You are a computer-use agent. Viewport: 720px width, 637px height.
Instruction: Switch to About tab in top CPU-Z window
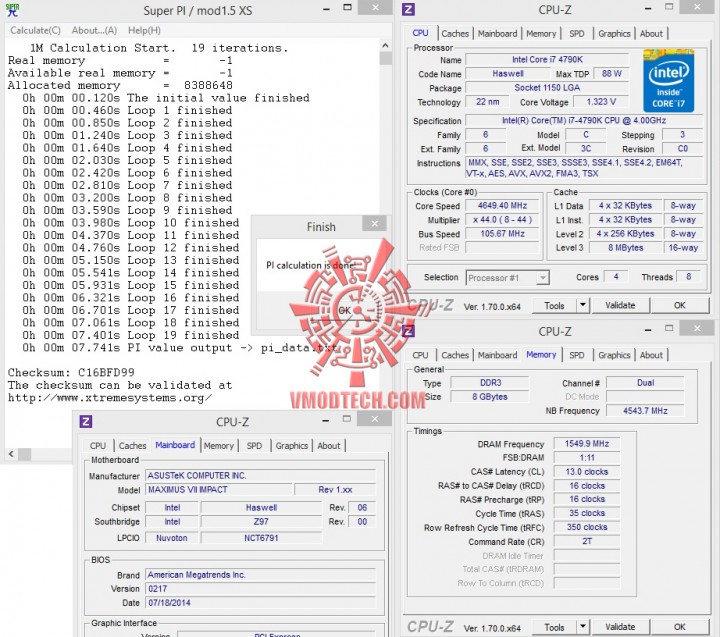(651, 34)
